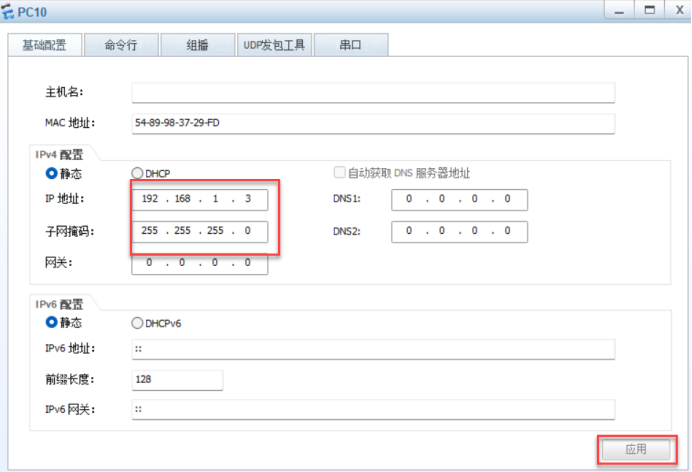Enable the DHCPv6 radio option
Screen dimensions: 692x472
pos(137,323)
